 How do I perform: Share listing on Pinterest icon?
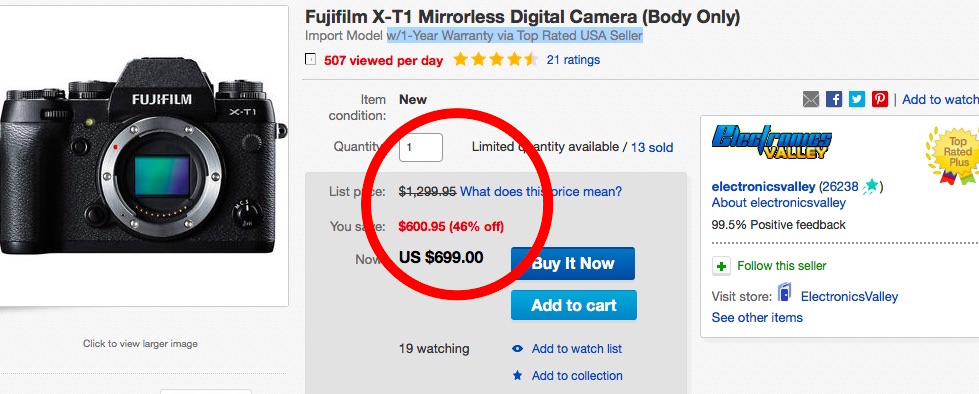[x=880, y=99]
